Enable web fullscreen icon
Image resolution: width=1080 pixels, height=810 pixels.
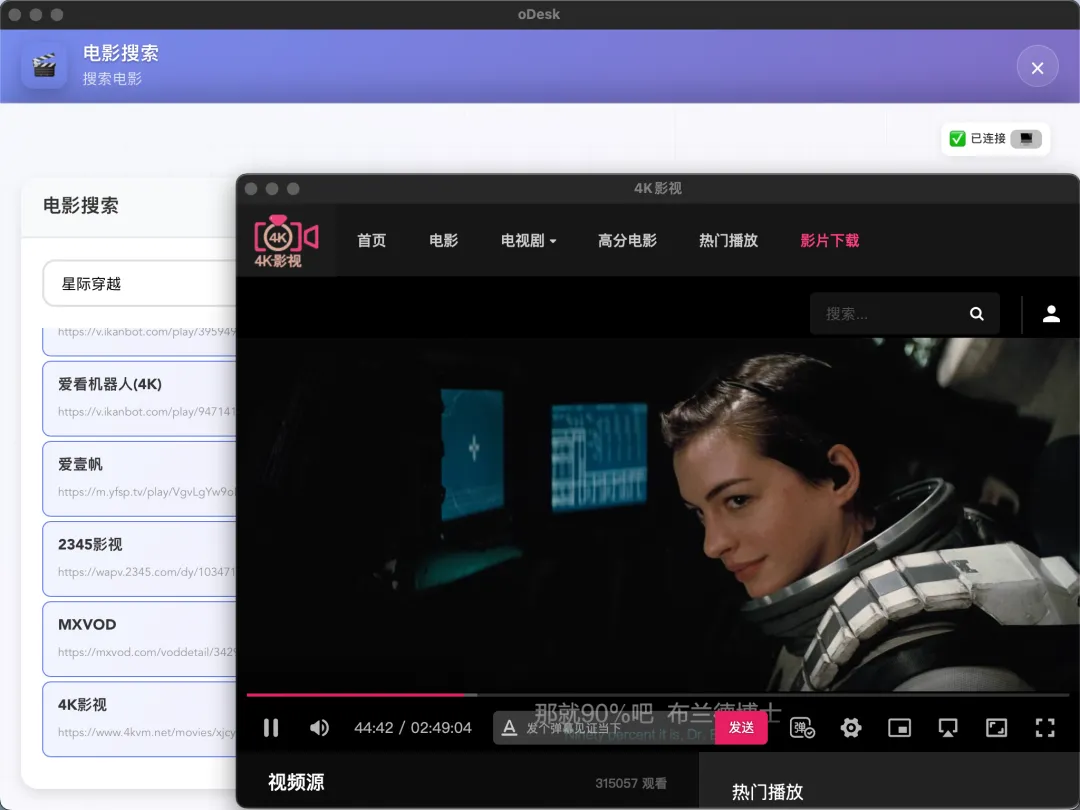[996, 727]
